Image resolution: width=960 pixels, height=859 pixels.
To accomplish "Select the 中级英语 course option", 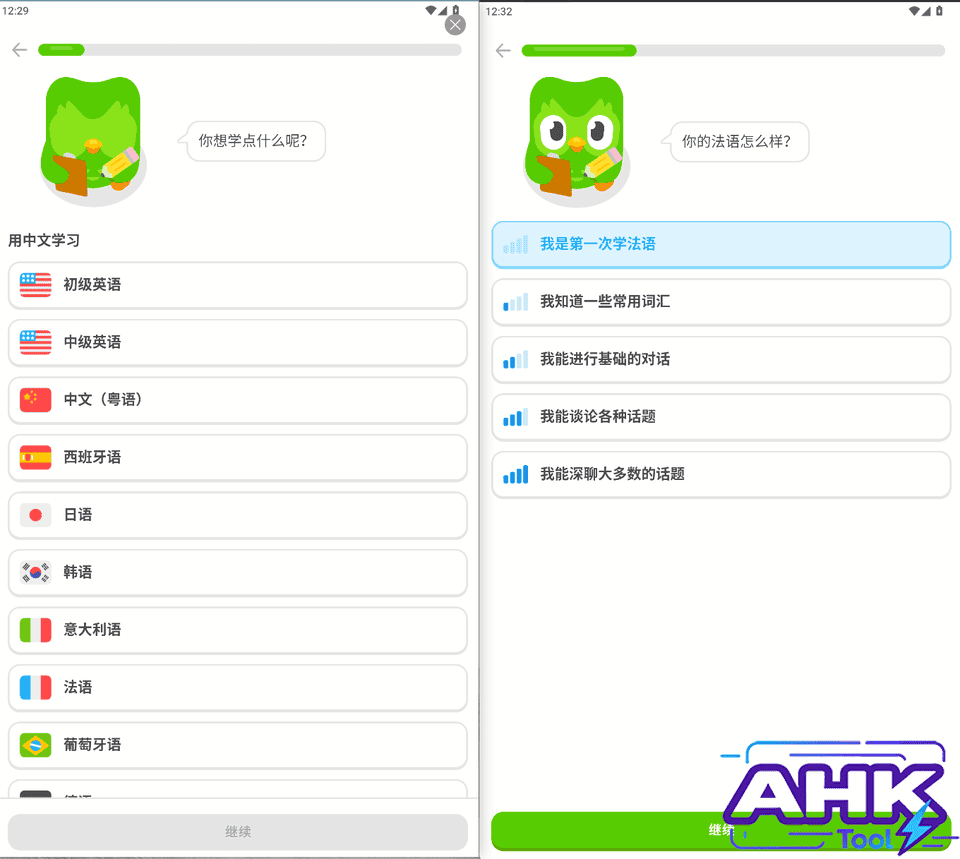I will click(238, 342).
